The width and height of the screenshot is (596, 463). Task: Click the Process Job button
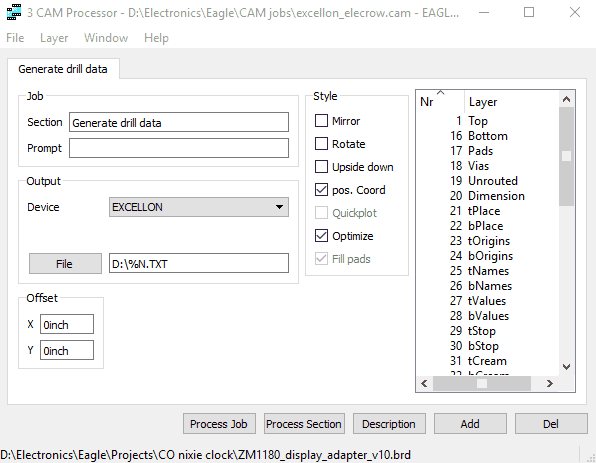[219, 424]
